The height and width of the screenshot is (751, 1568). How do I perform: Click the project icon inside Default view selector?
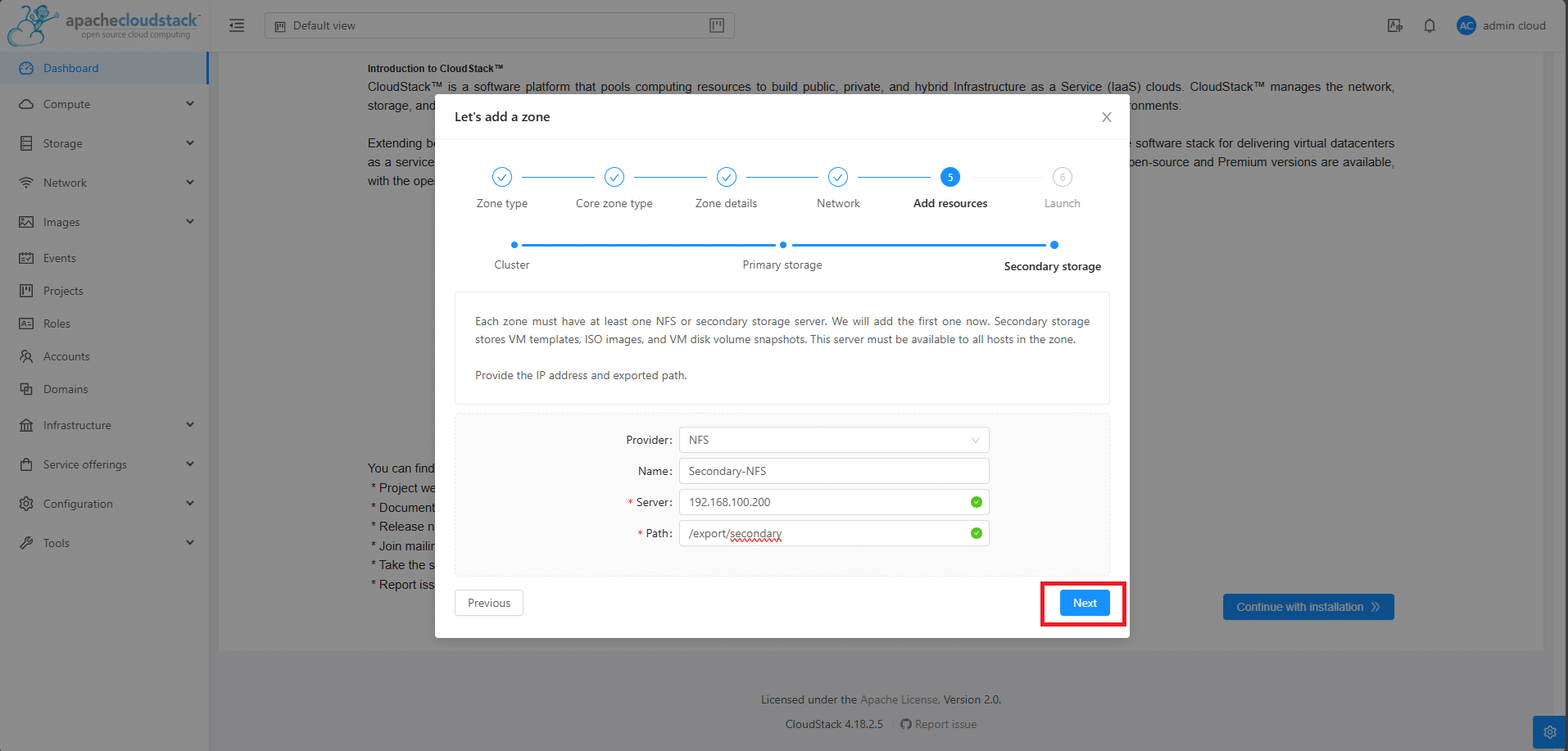280,26
